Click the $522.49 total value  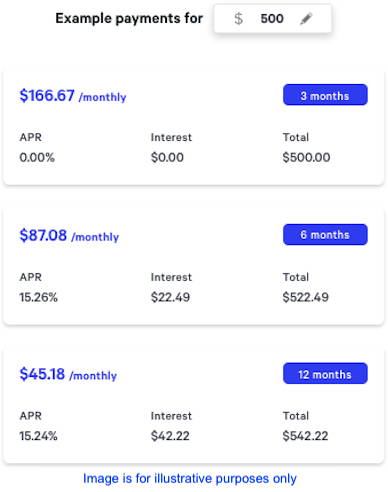coord(306,297)
